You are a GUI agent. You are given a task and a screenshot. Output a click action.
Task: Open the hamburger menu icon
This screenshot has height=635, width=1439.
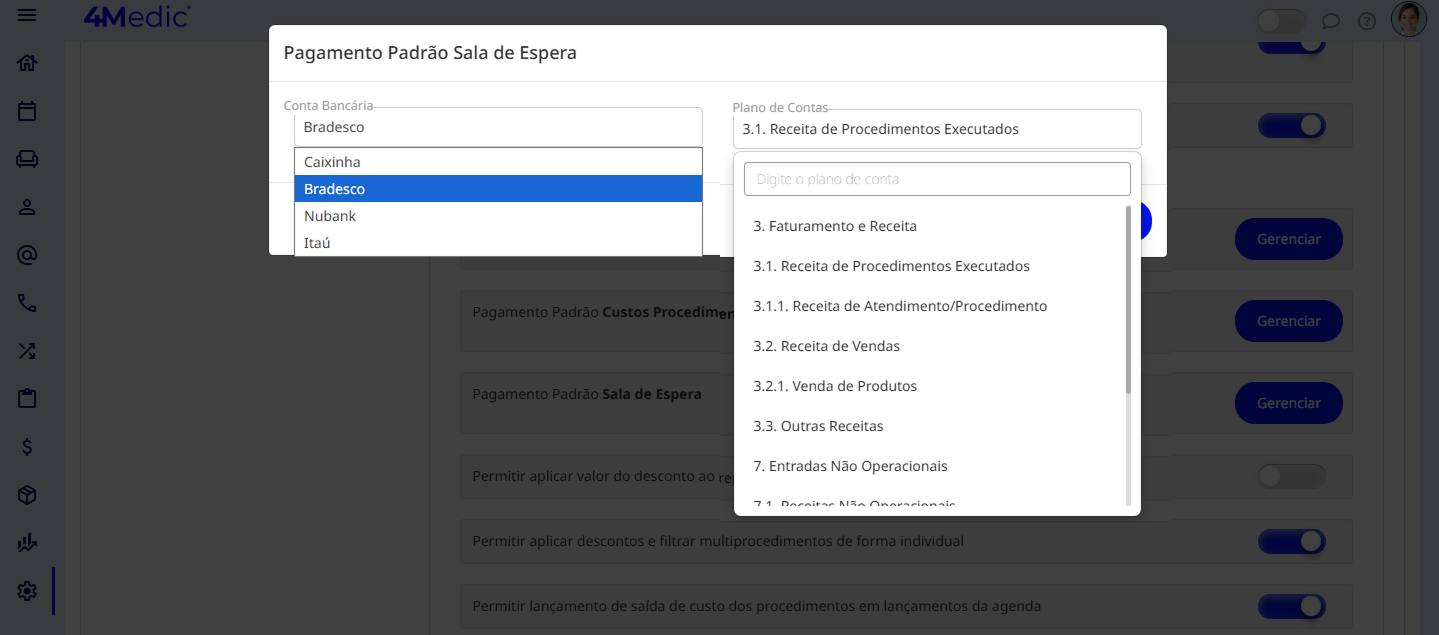pos(27,16)
